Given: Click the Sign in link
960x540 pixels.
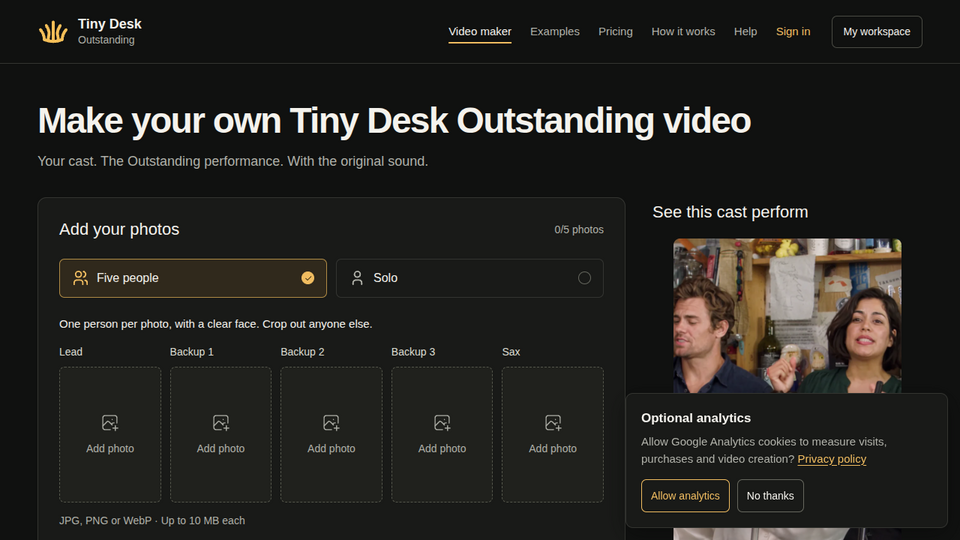Looking at the screenshot, I should [x=793, y=32].
